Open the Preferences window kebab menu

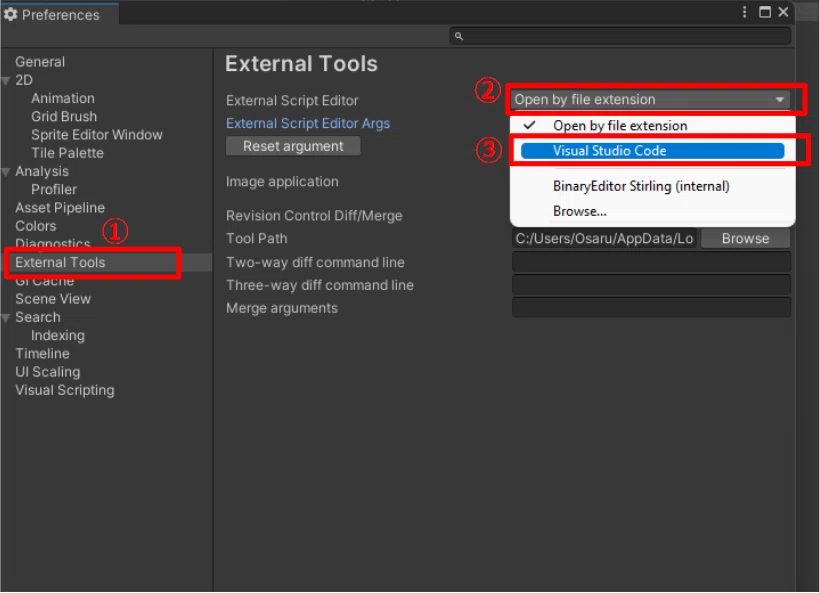click(744, 12)
